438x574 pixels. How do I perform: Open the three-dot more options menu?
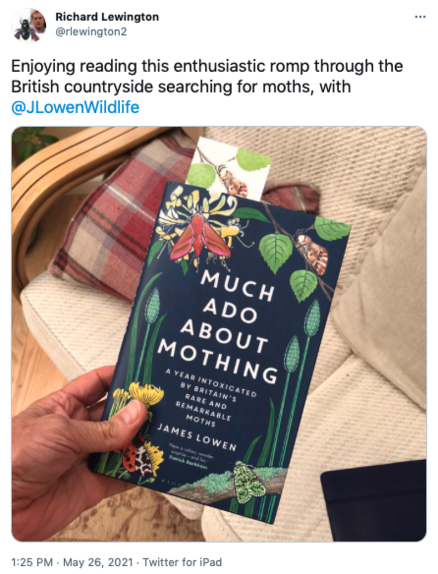click(420, 17)
